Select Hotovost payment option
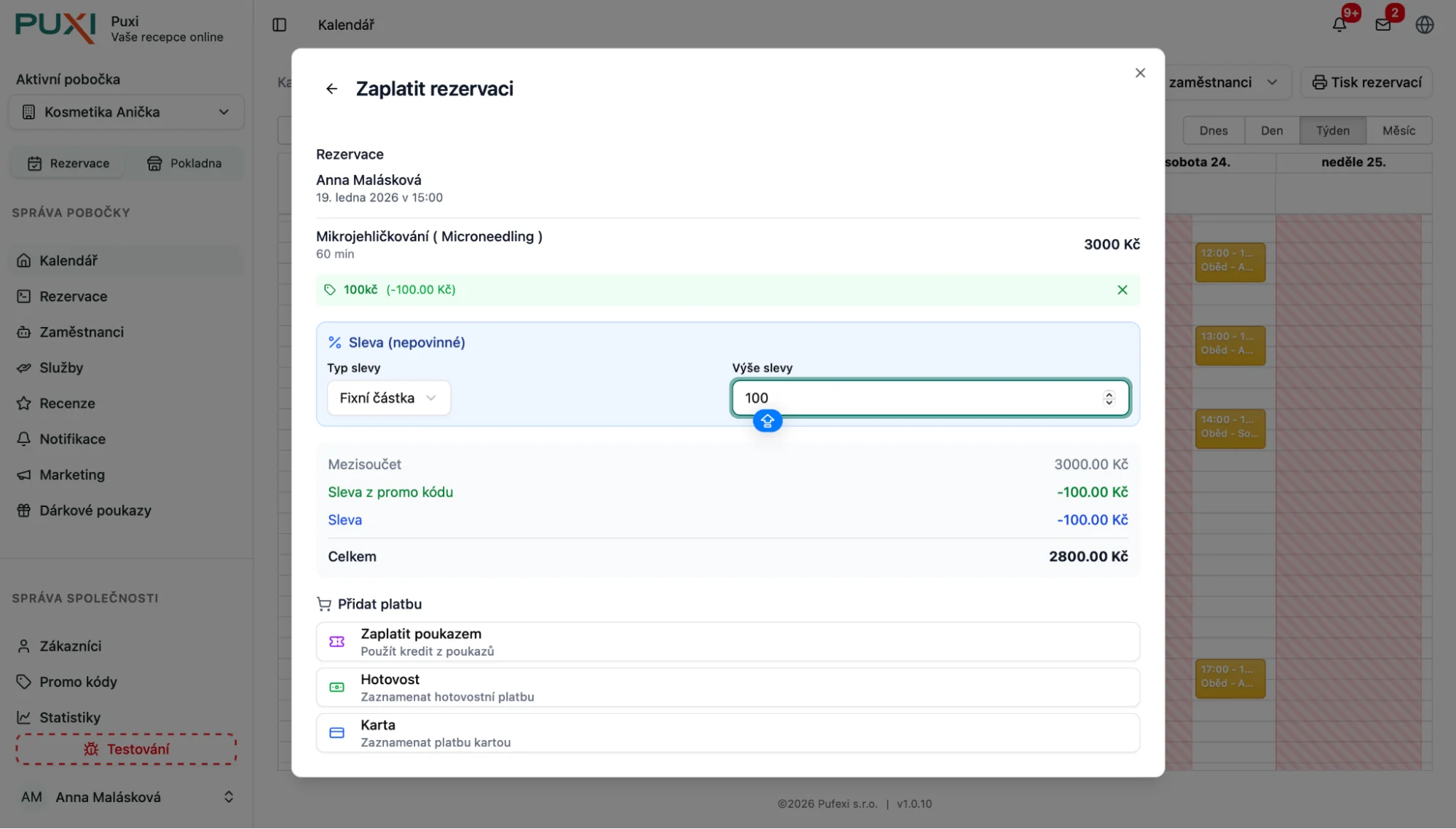The width and height of the screenshot is (1456, 829). coord(727,687)
